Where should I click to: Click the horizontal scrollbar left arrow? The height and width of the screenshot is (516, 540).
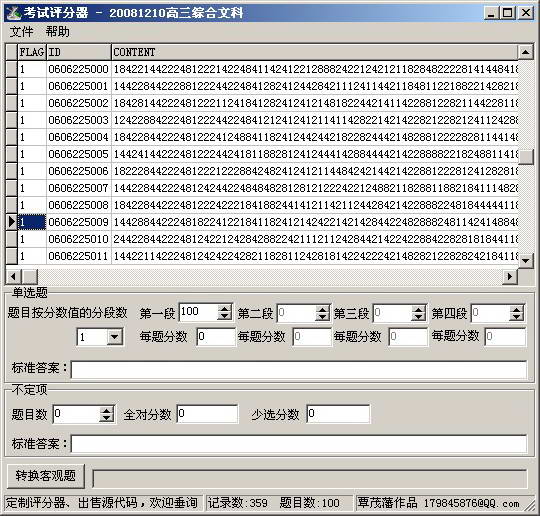[x=13, y=276]
